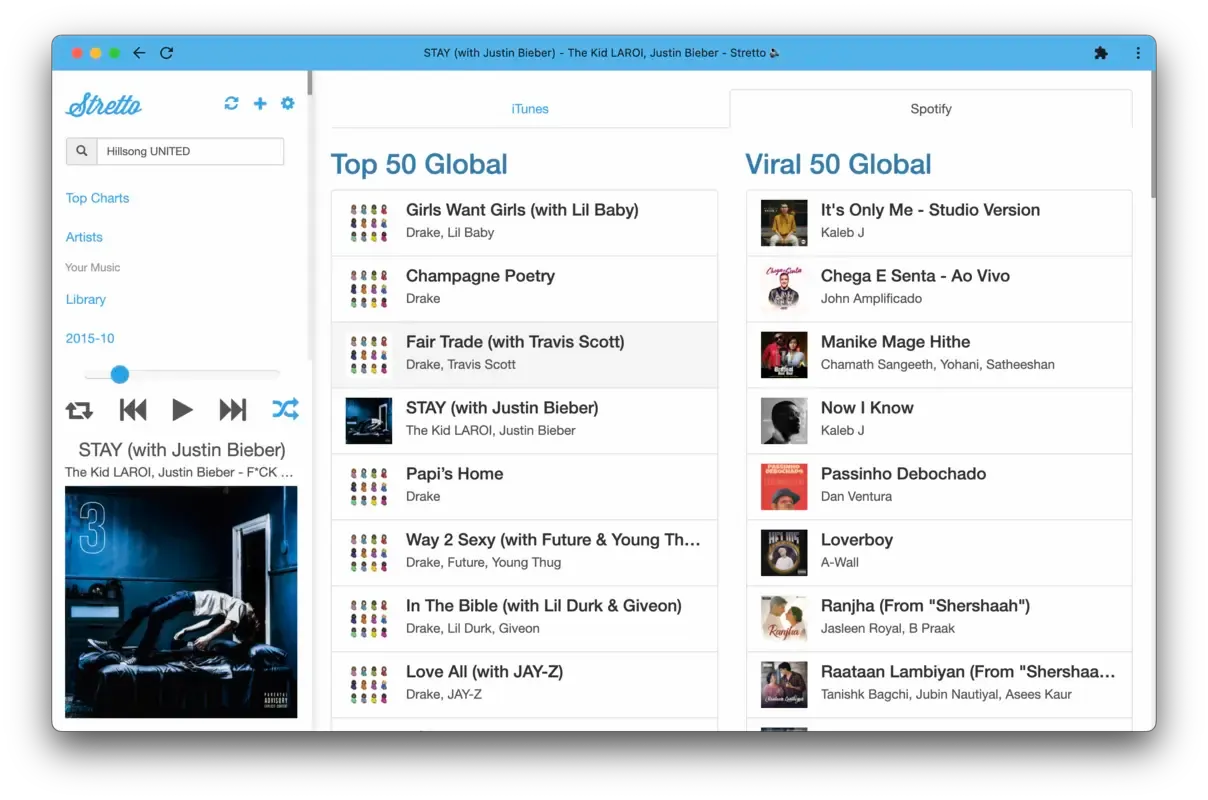
Task: Play the current song
Action: click(182, 410)
